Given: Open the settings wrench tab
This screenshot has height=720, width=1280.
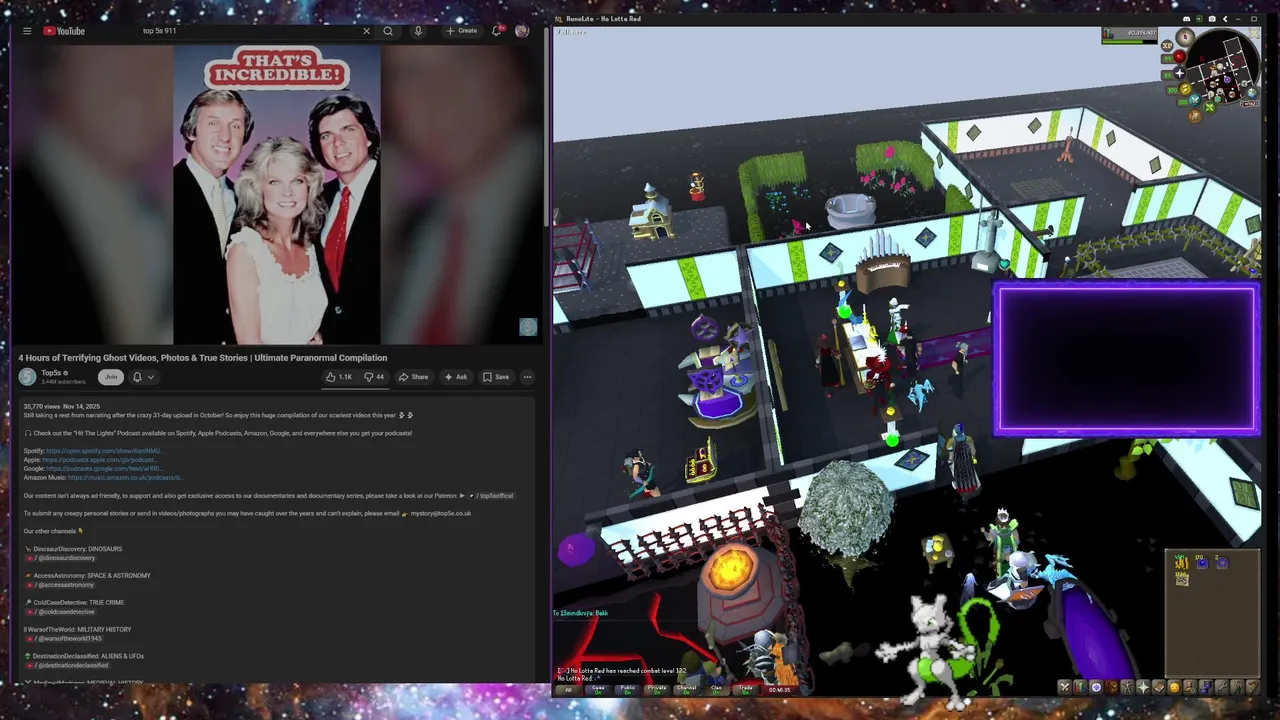Looking at the screenshot, I should point(1222,687).
